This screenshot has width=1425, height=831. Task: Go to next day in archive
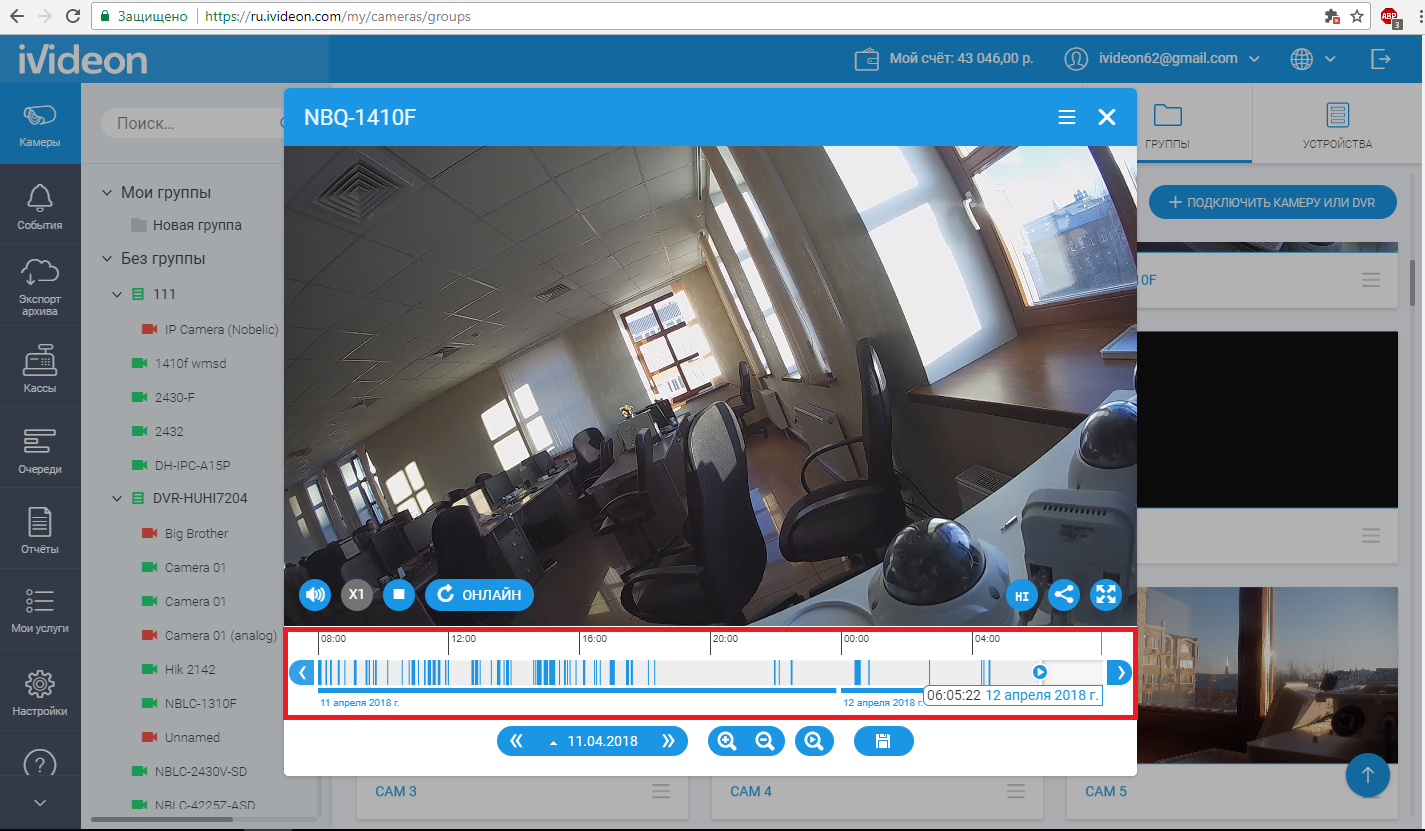(668, 742)
